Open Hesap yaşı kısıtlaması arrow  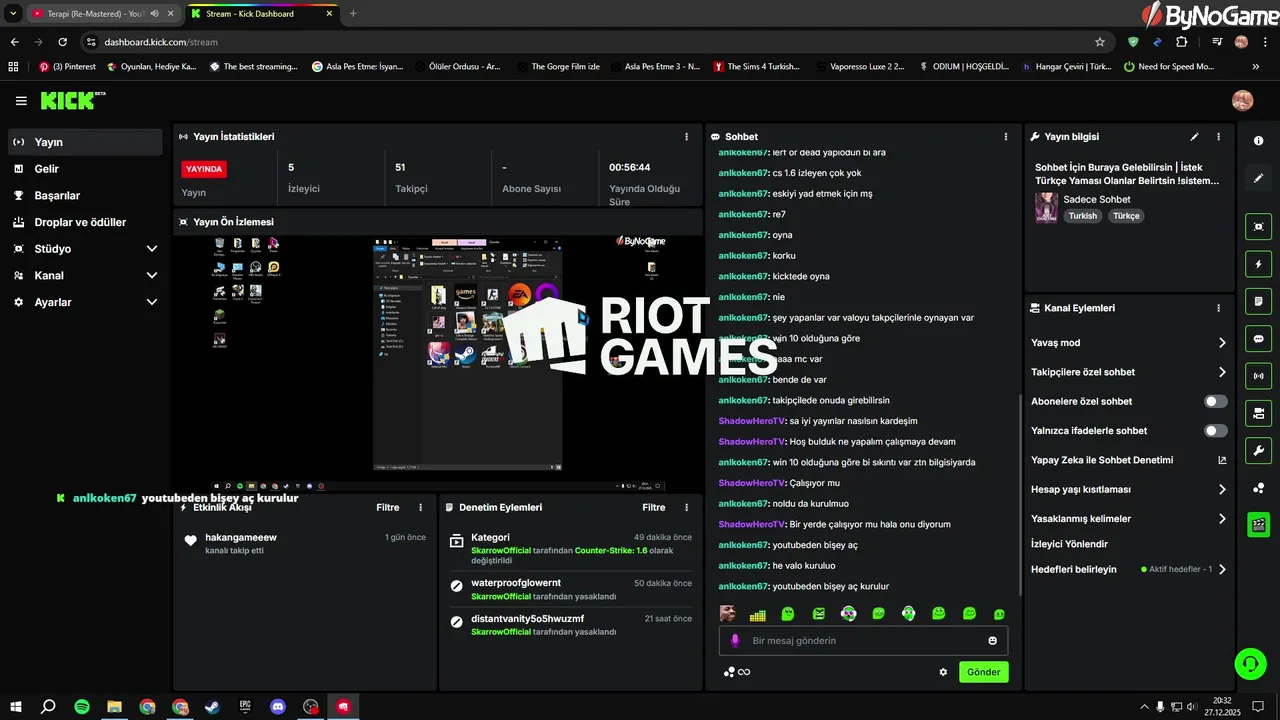coord(1222,490)
